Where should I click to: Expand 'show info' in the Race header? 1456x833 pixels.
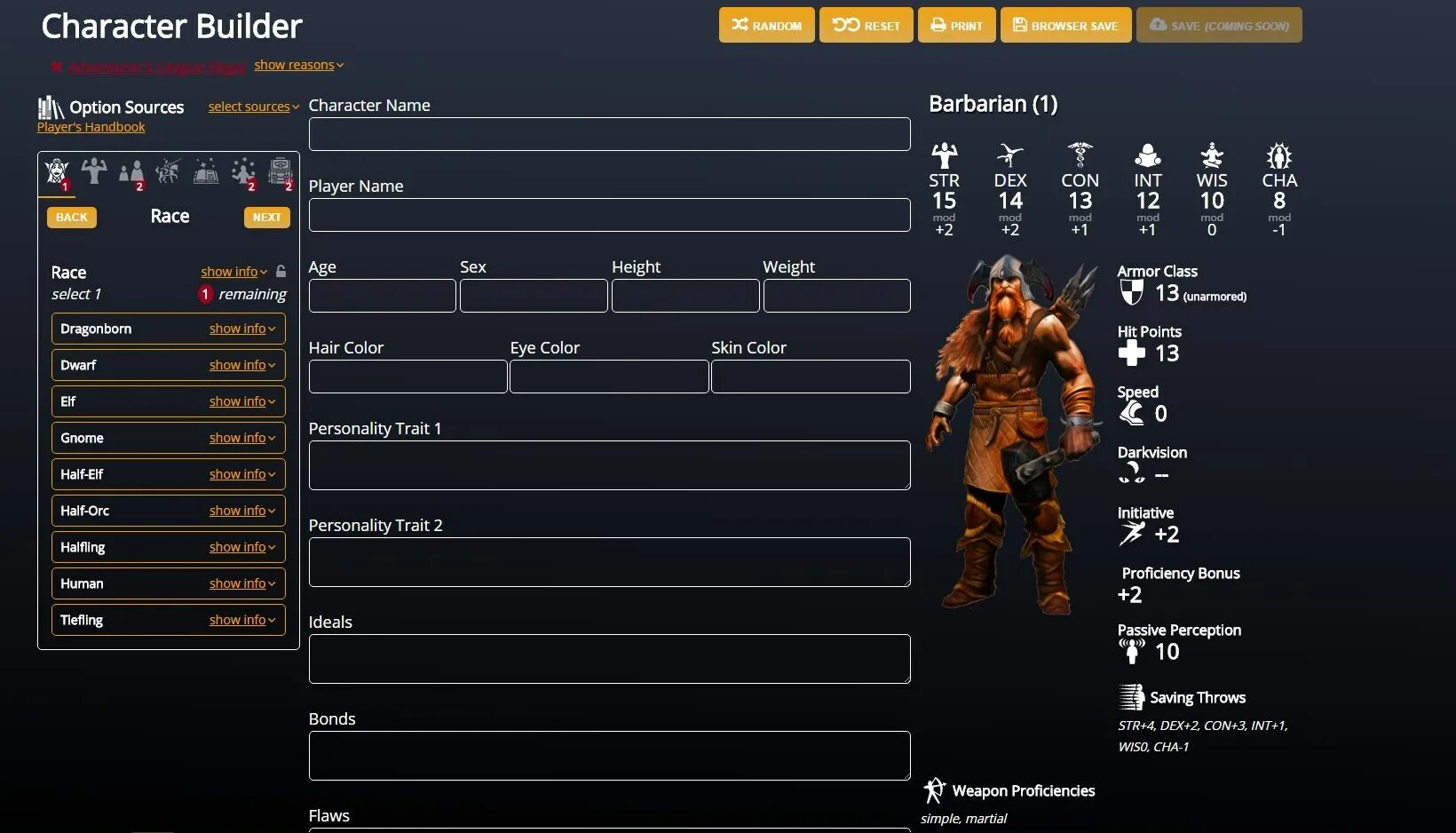233,272
